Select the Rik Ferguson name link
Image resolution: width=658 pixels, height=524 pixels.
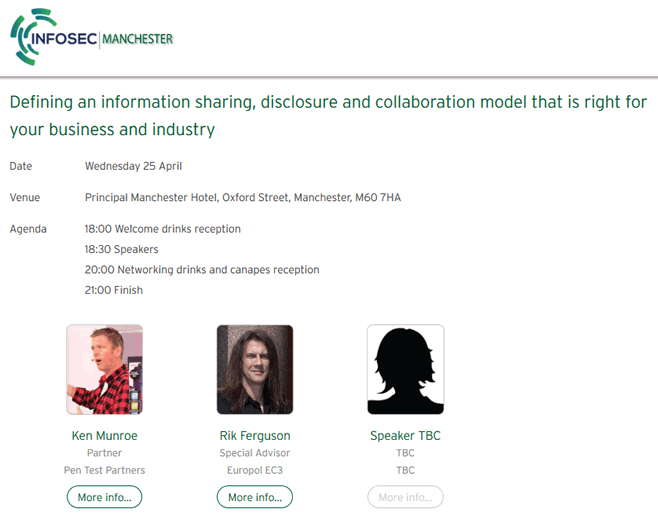pyautogui.click(x=255, y=435)
